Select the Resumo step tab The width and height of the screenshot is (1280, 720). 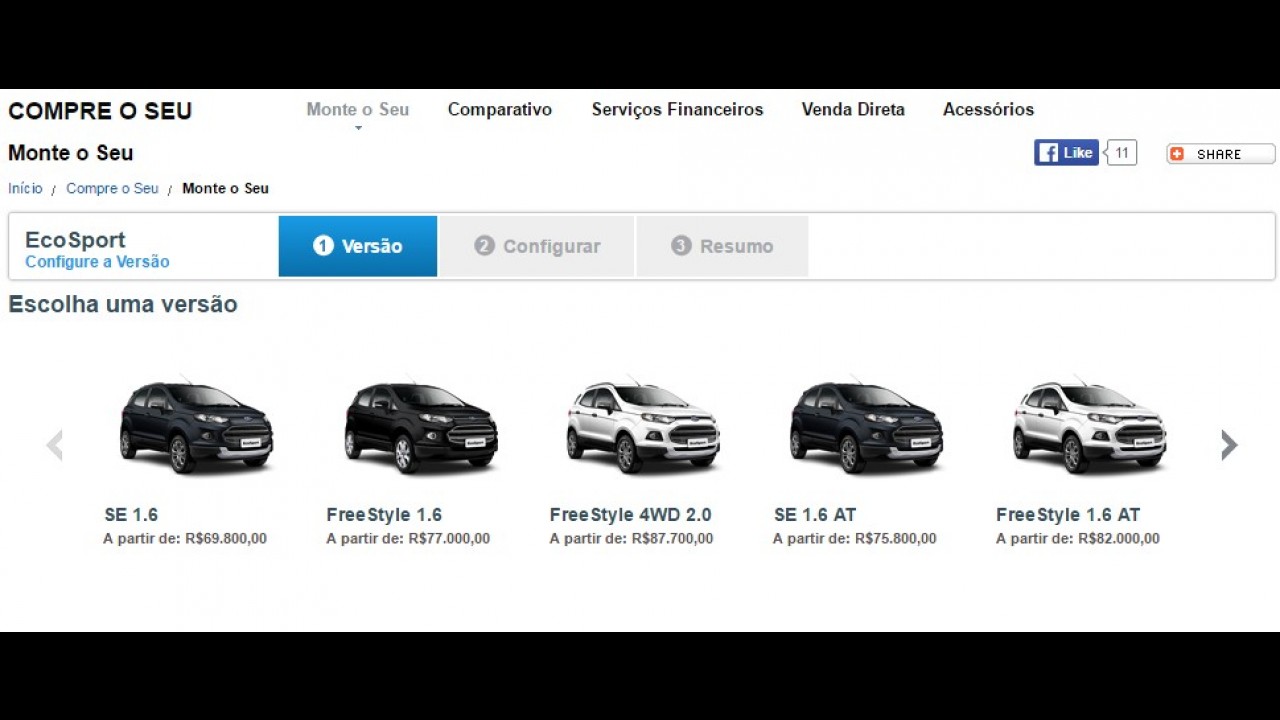(722, 246)
